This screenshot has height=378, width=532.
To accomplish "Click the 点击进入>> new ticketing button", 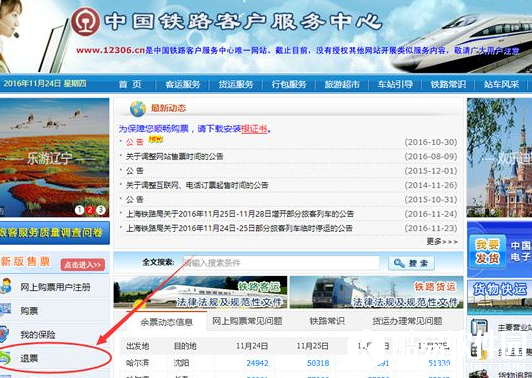I will (83, 265).
